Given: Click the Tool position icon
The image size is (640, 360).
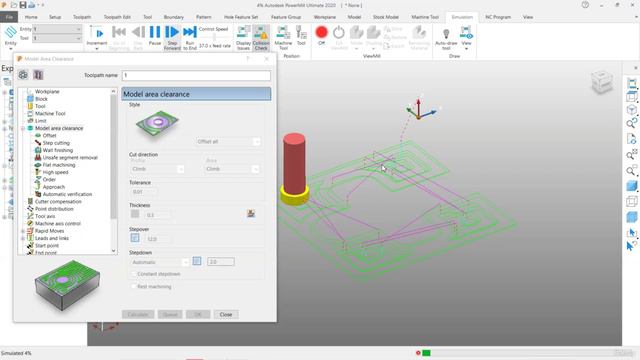Looking at the screenshot, I should 301,36.
